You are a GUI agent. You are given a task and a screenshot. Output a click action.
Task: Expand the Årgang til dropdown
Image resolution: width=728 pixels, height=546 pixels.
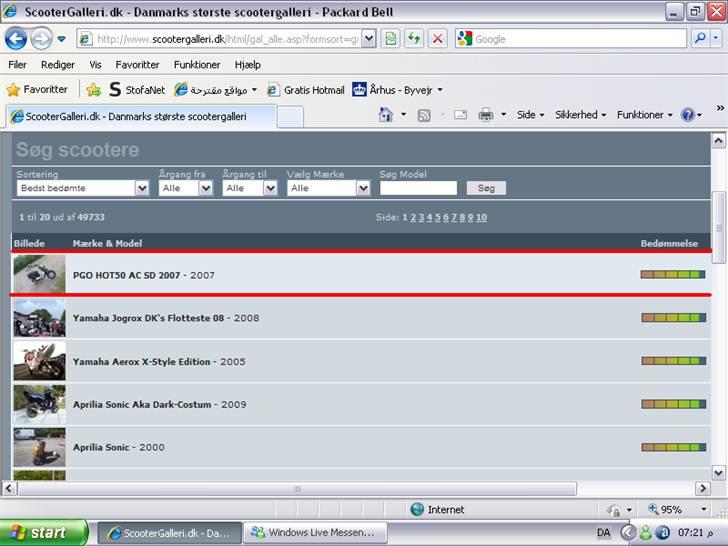pyautogui.click(x=269, y=188)
